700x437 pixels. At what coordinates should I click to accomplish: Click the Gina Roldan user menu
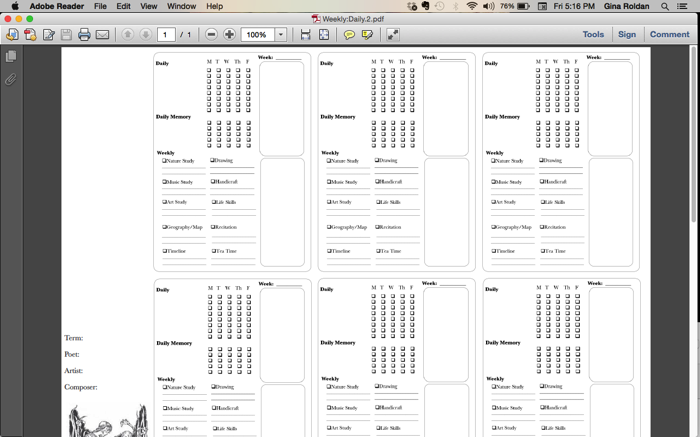tap(626, 6)
